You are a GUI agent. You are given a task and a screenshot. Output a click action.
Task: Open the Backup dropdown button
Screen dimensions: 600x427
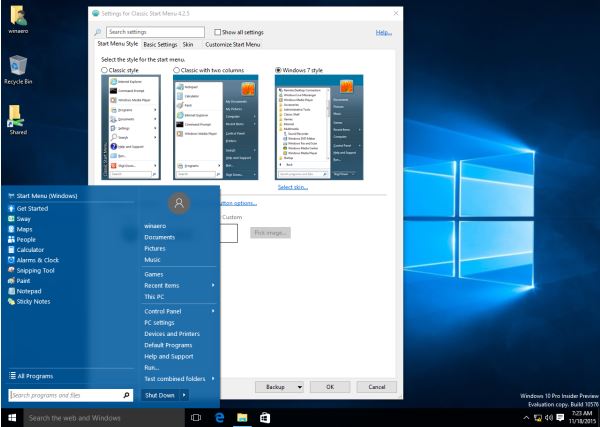(300, 387)
